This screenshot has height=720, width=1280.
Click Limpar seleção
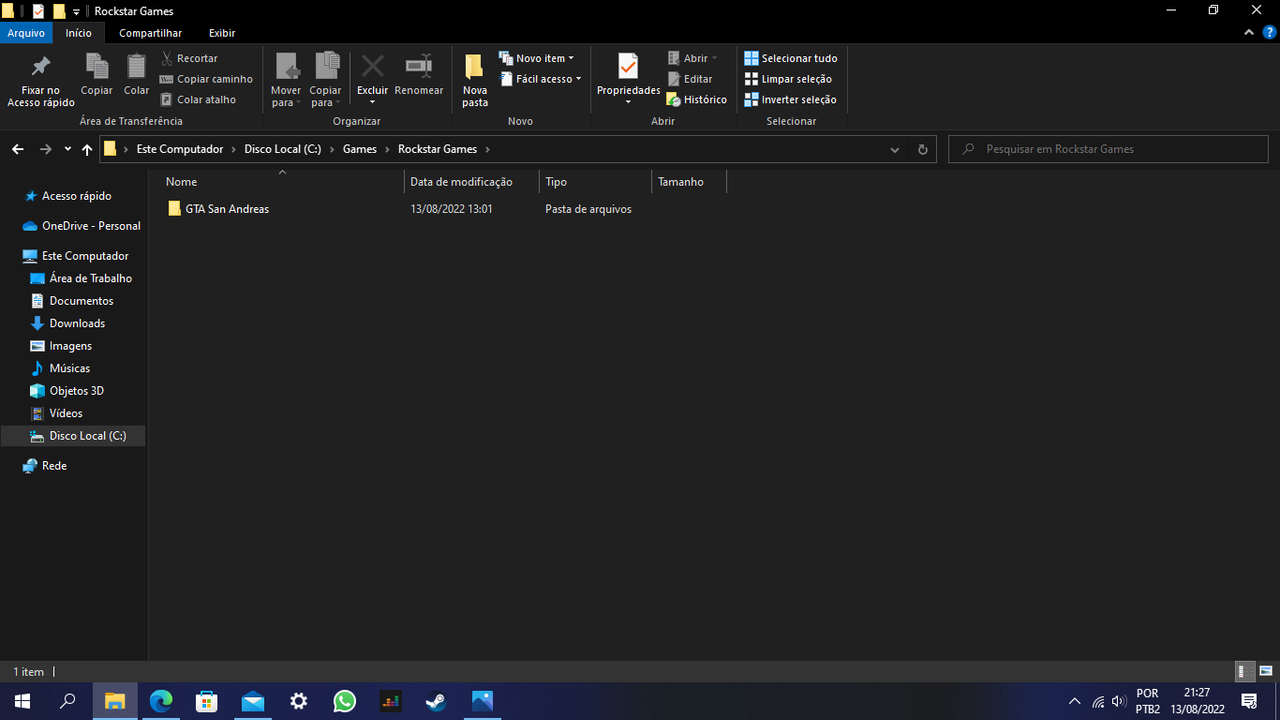pyautogui.click(x=788, y=79)
